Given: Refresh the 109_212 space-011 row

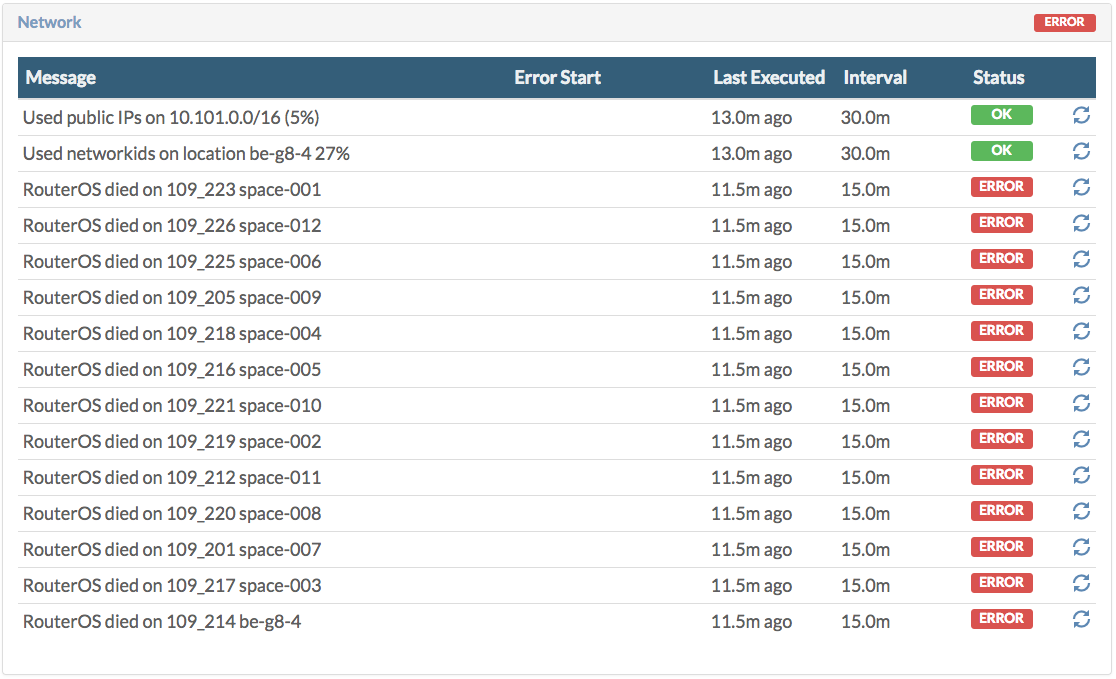Looking at the screenshot, I should [x=1081, y=476].
